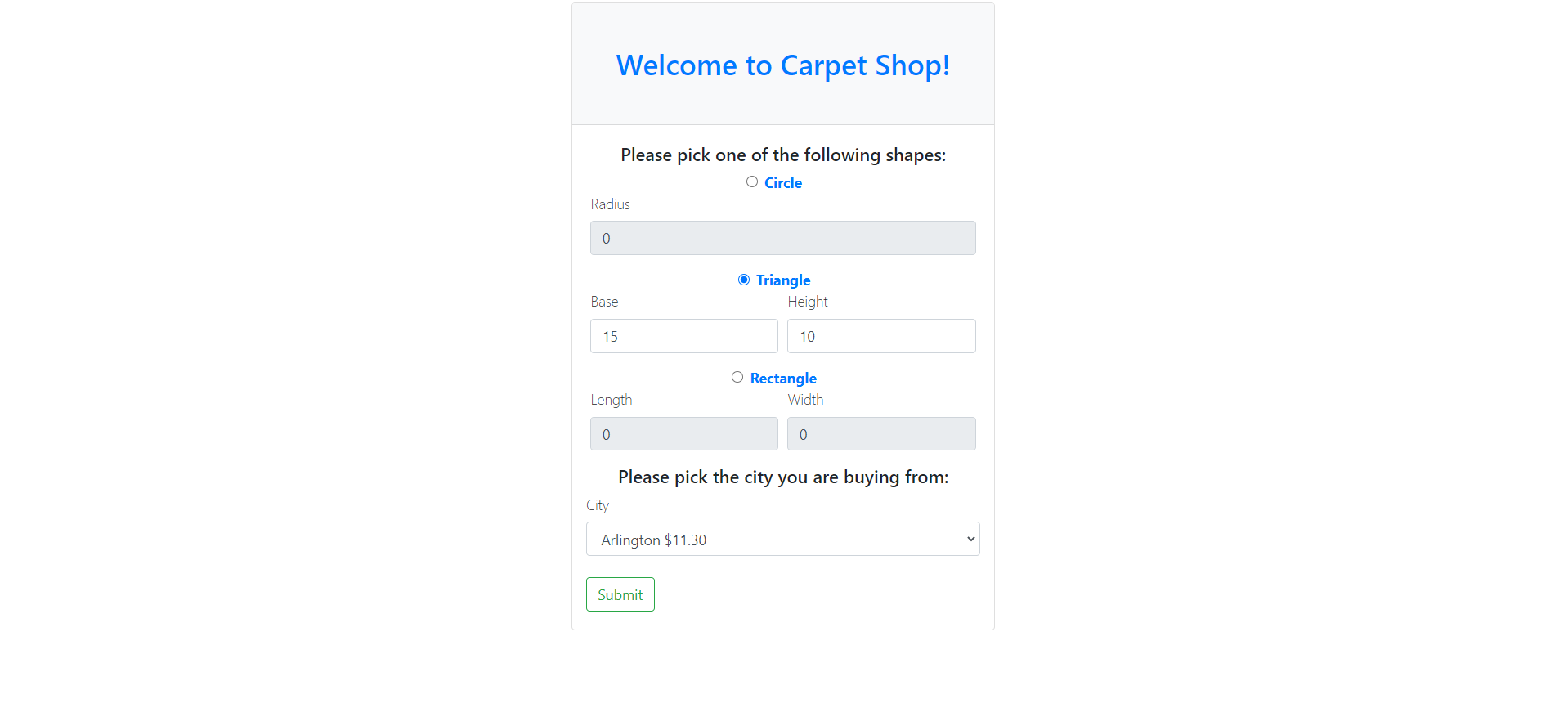Image resolution: width=1568 pixels, height=708 pixels.
Task: Click the Welcome to Carpet Shop heading
Action: (x=782, y=65)
